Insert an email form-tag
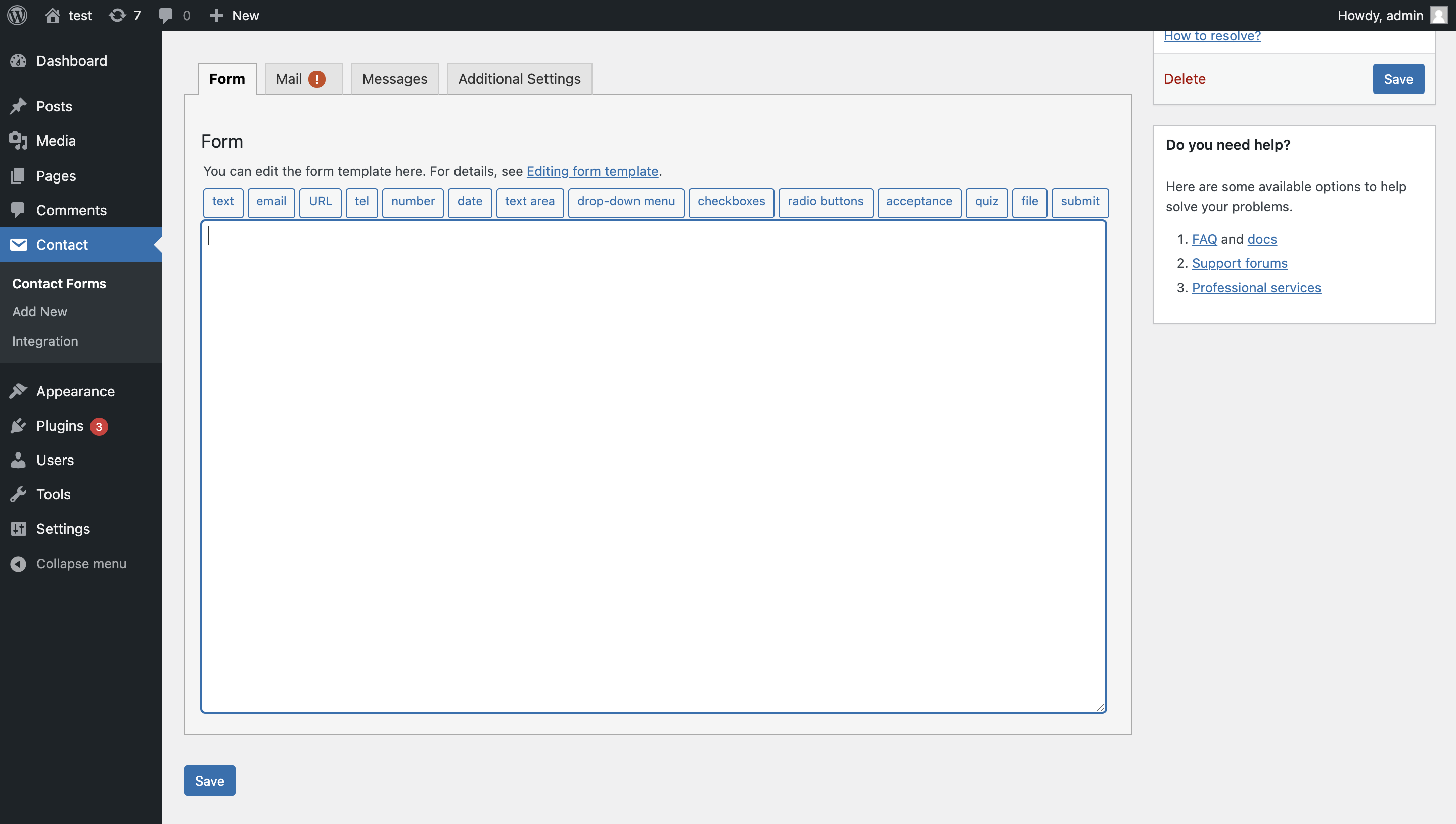 click(x=271, y=202)
